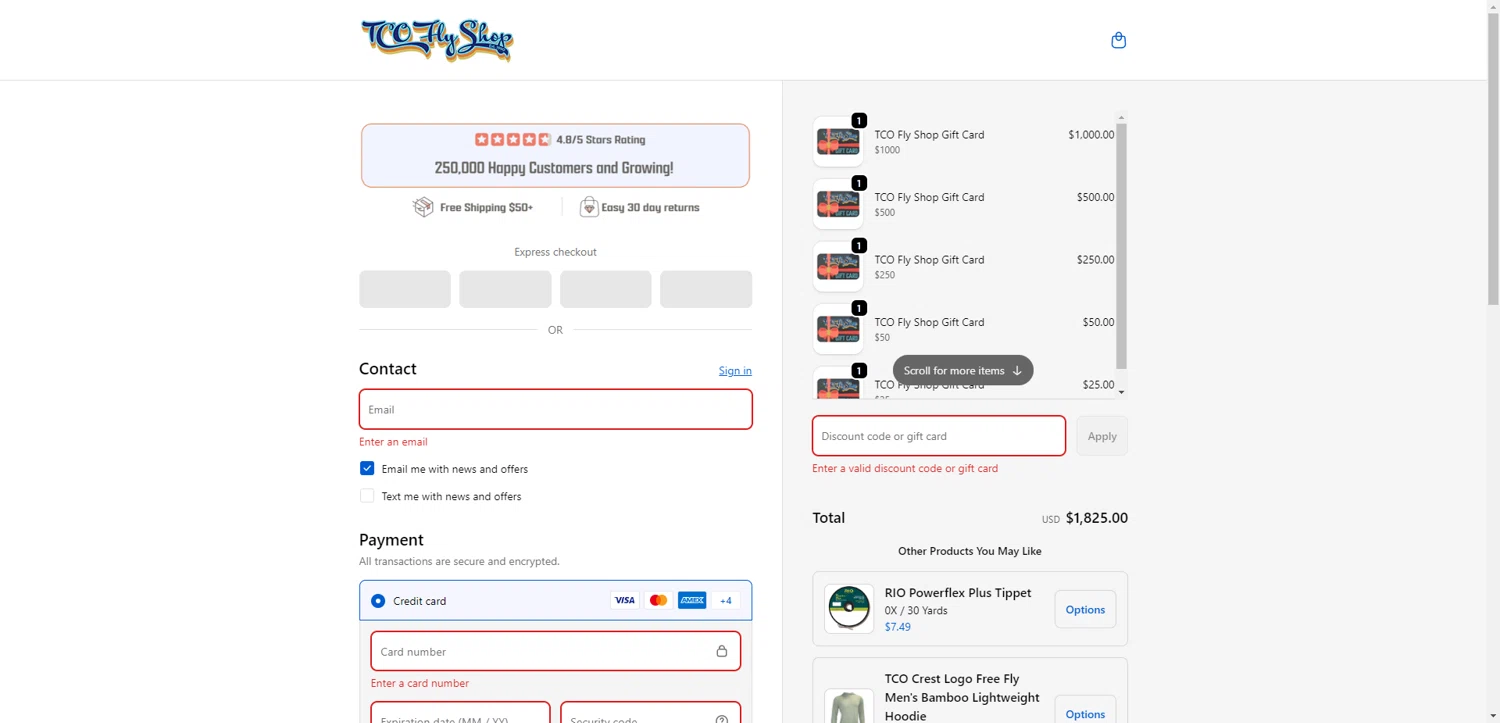This screenshot has width=1500, height=723.
Task: Click the second express checkout button
Action: click(x=505, y=289)
